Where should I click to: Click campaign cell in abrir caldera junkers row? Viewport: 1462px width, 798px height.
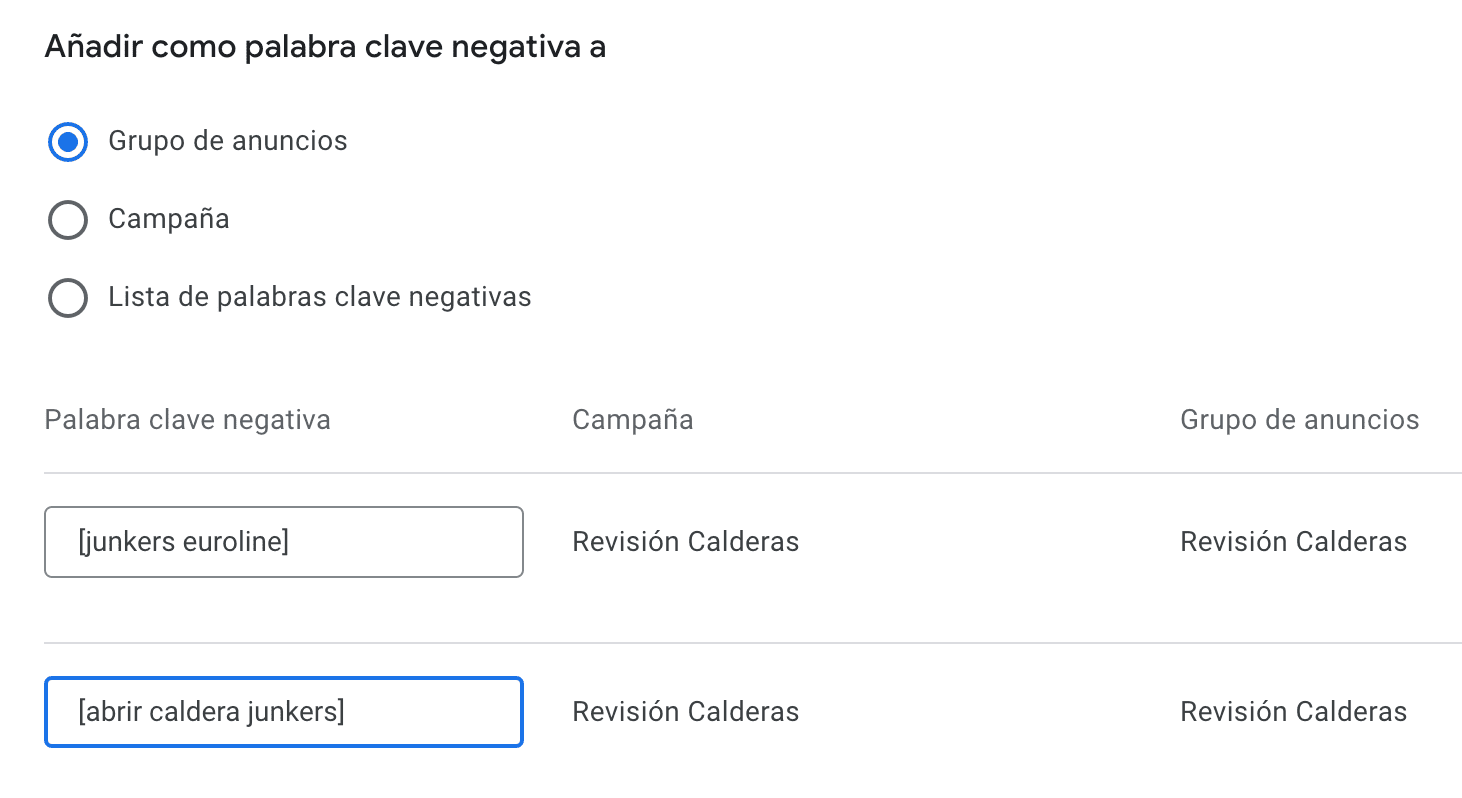click(x=685, y=712)
